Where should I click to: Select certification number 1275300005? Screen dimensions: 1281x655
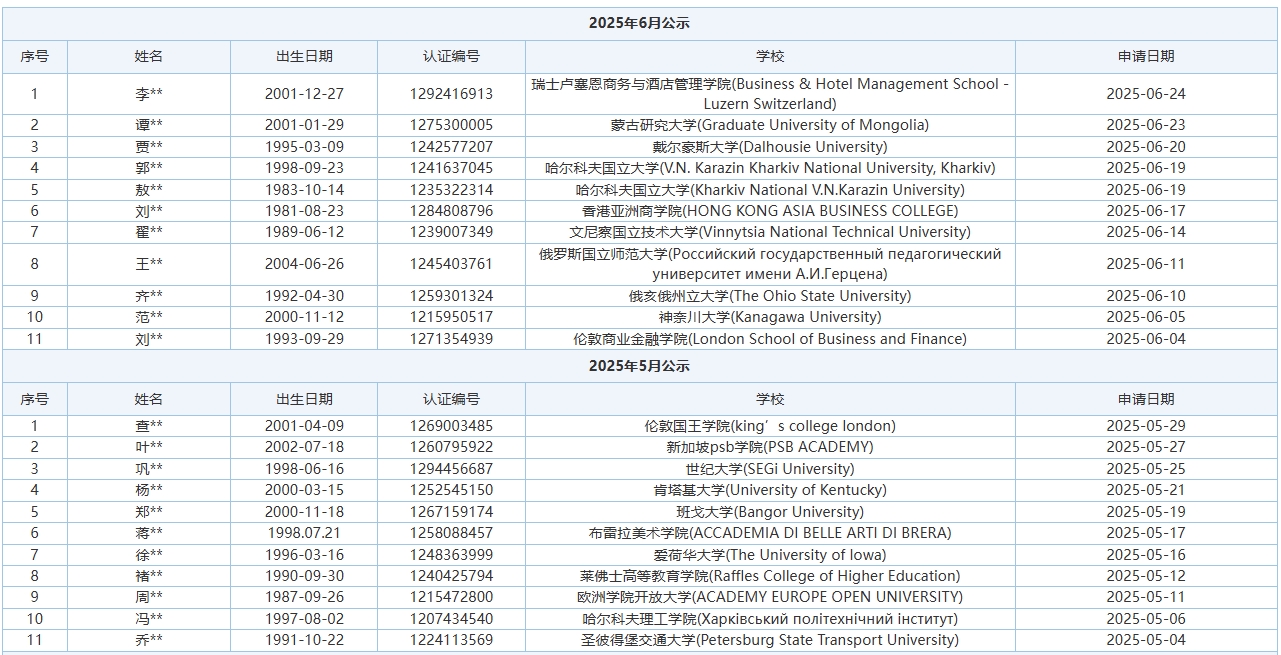pyautogui.click(x=451, y=125)
